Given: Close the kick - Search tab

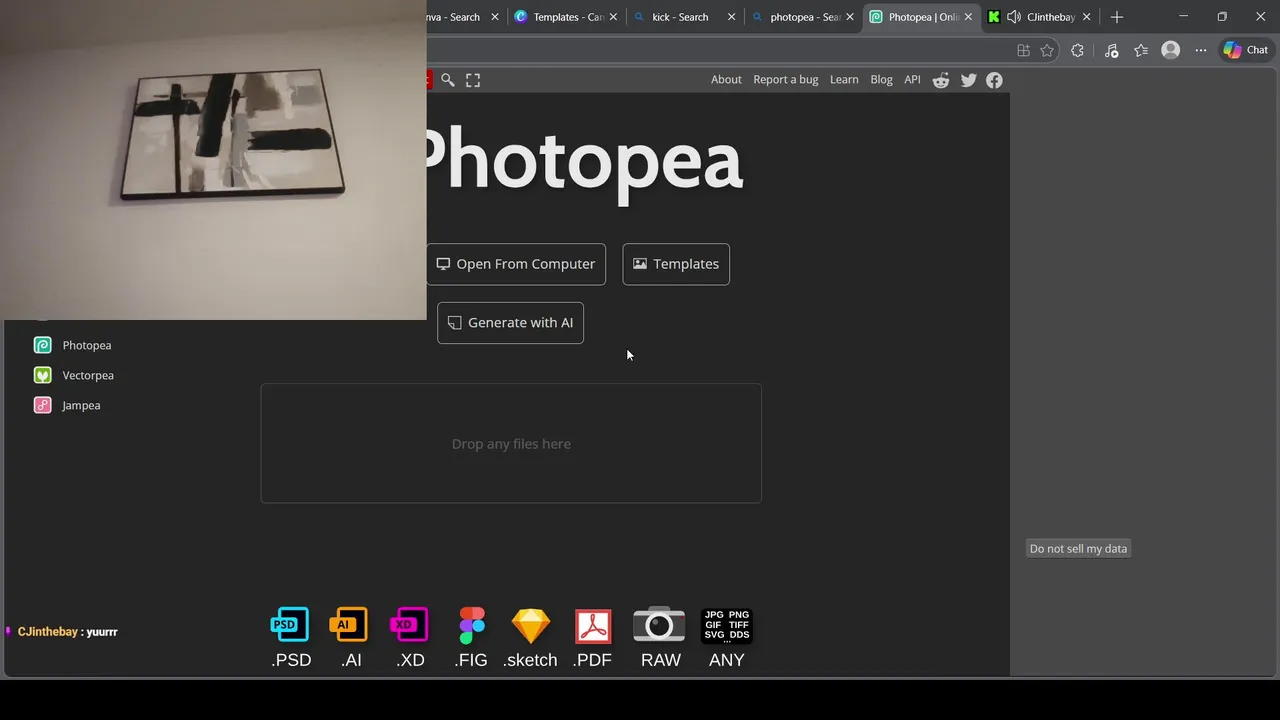Looking at the screenshot, I should pos(731,17).
